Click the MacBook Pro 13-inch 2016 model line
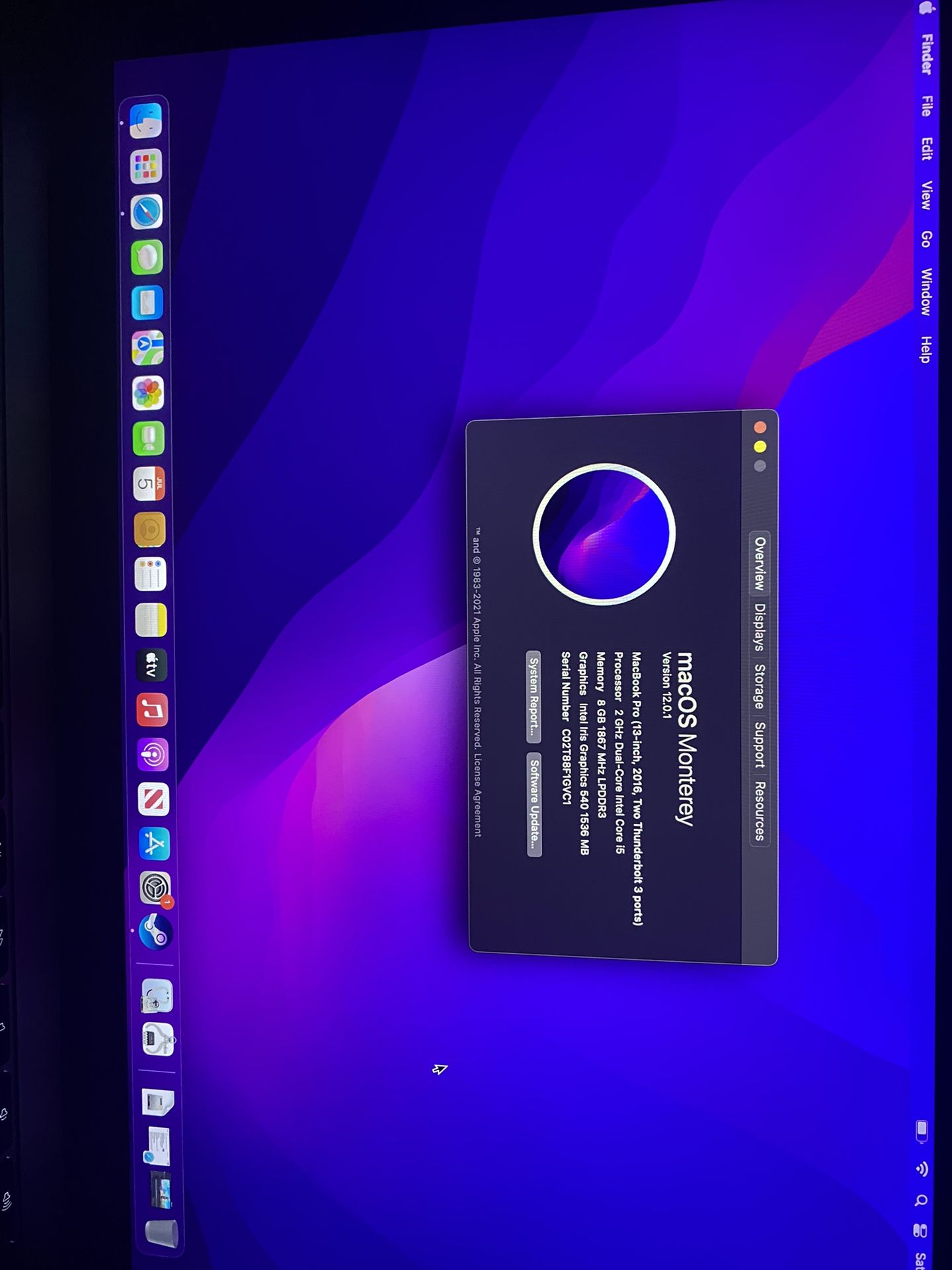This screenshot has width=952, height=1270. pos(637,788)
